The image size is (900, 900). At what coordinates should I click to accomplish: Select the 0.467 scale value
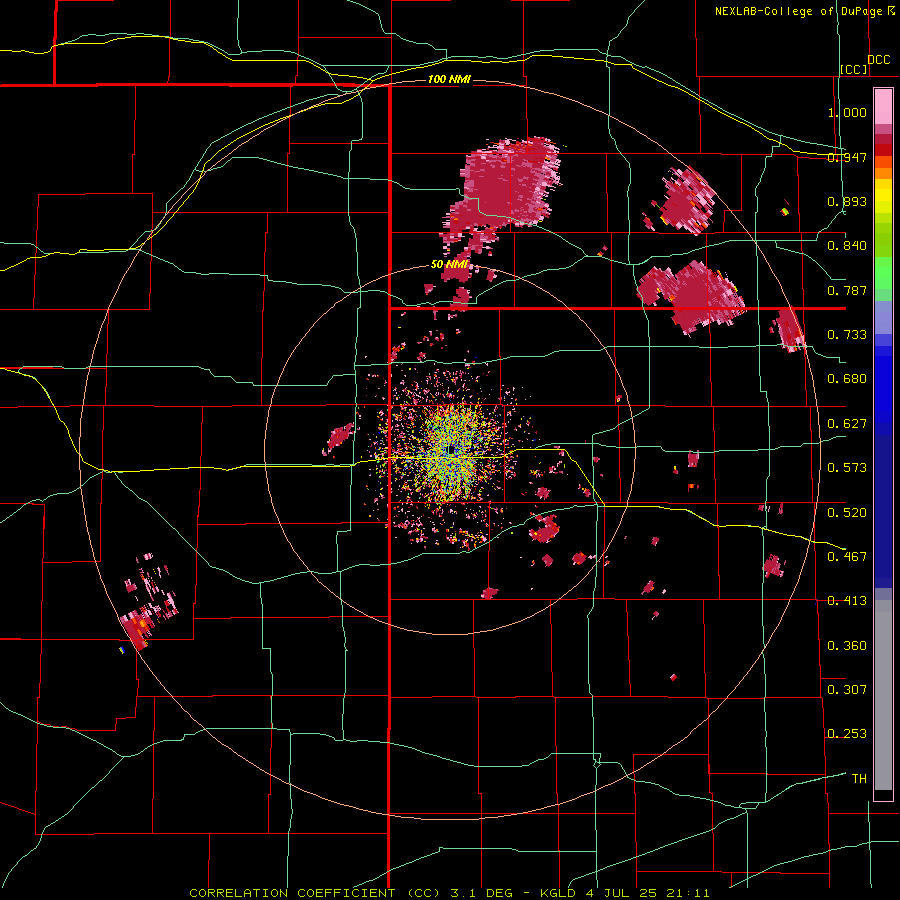[x=847, y=557]
